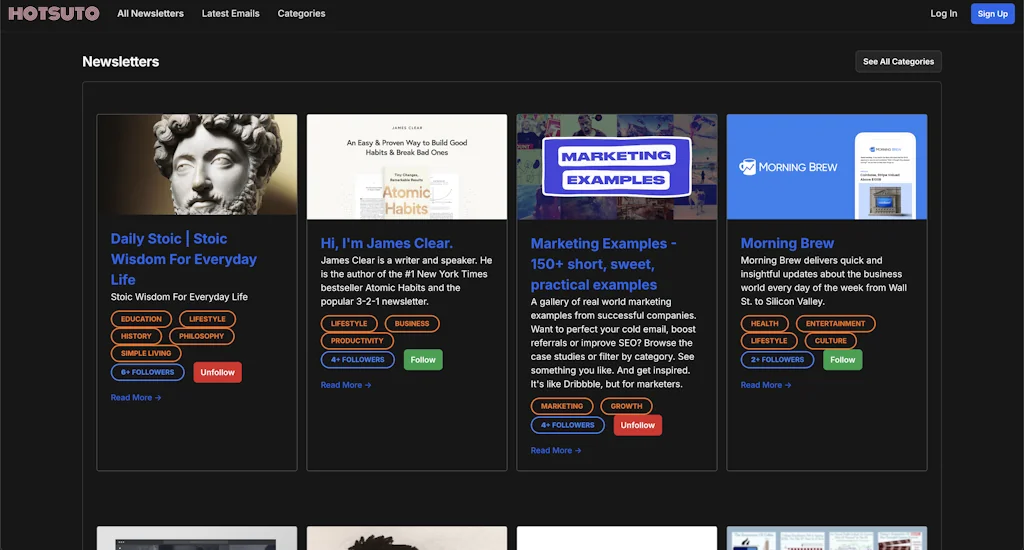Click the Marketing Examples description paragraph
This screenshot has height=550, width=1024.
click(x=613, y=343)
